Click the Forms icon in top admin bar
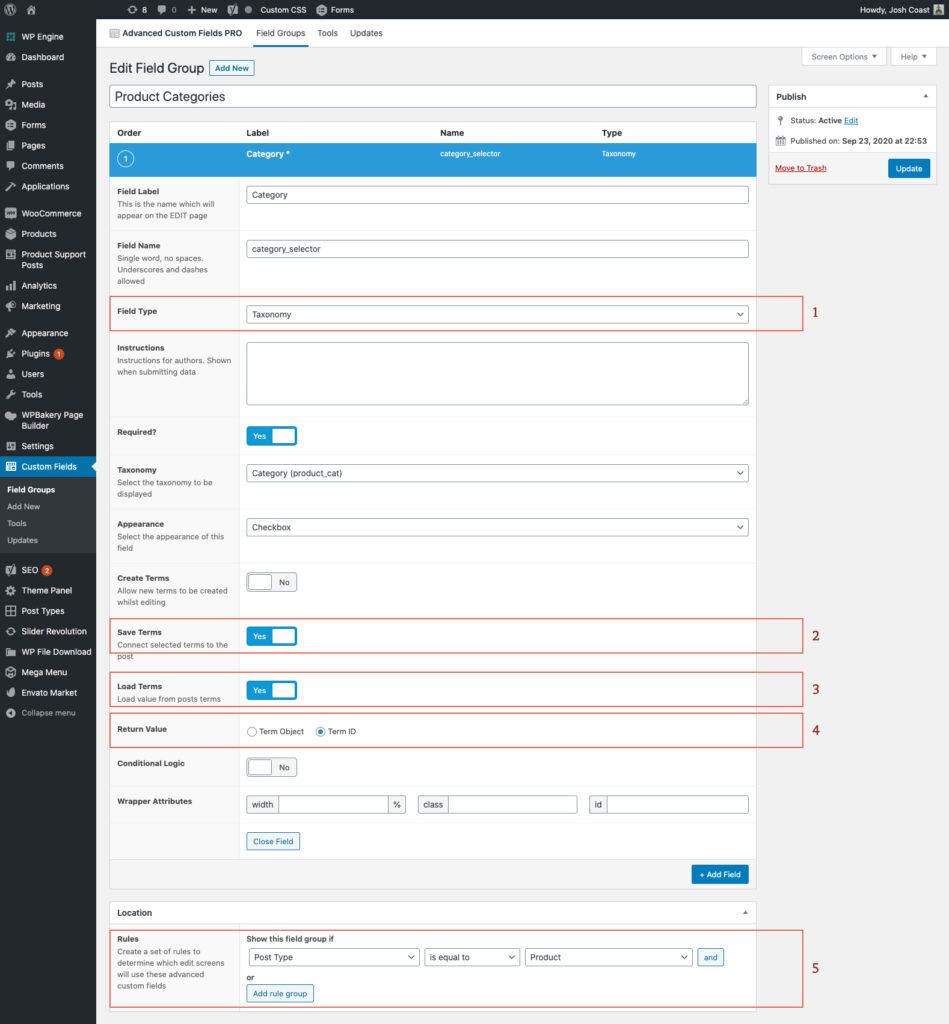The image size is (949, 1024). (x=321, y=10)
